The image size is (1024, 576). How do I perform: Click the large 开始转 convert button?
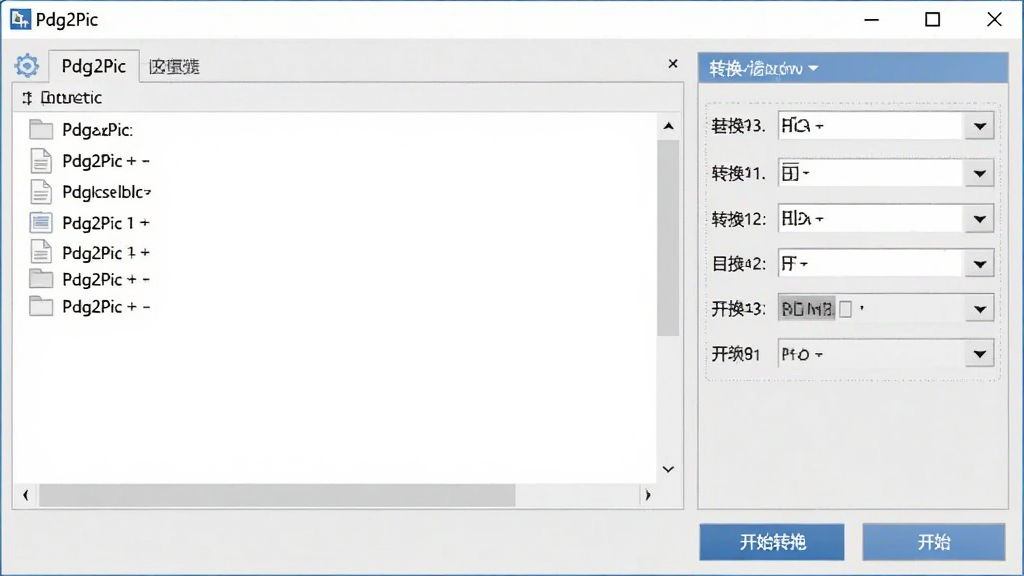[772, 542]
